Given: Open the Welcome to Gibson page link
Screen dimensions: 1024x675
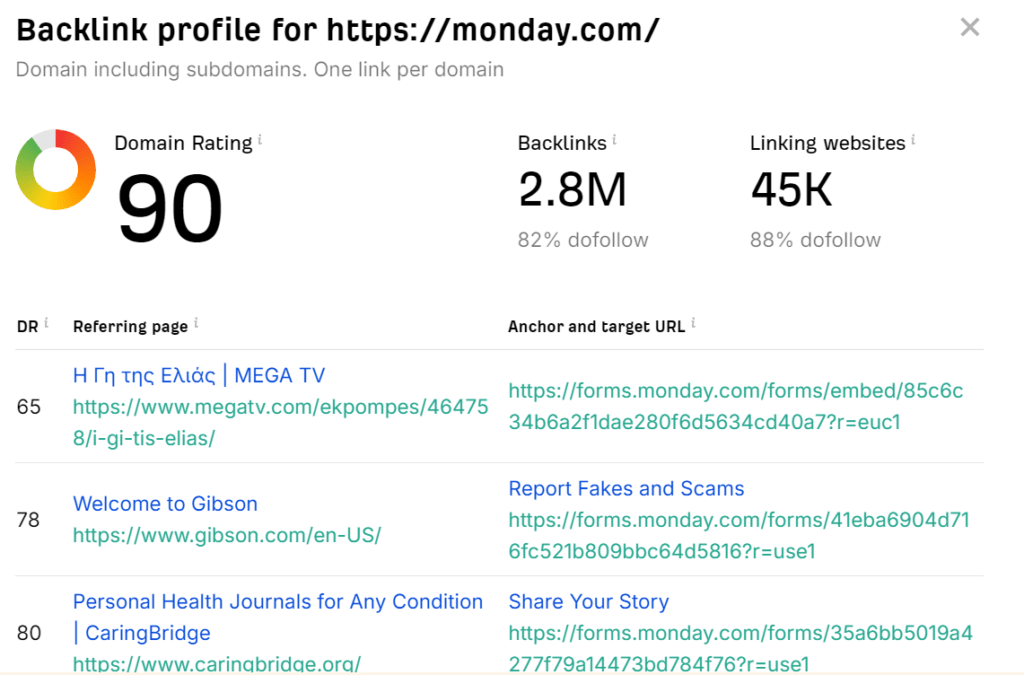Looking at the screenshot, I should pos(165,504).
